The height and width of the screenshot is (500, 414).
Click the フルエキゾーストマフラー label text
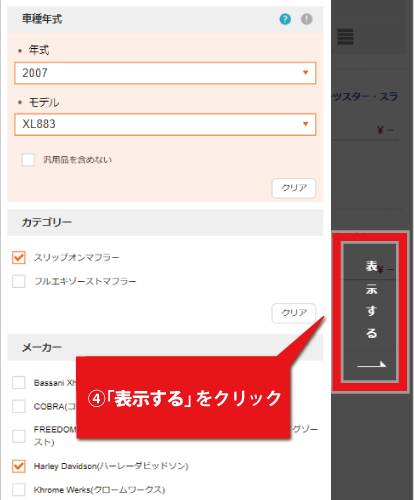pyautogui.click(x=85, y=281)
